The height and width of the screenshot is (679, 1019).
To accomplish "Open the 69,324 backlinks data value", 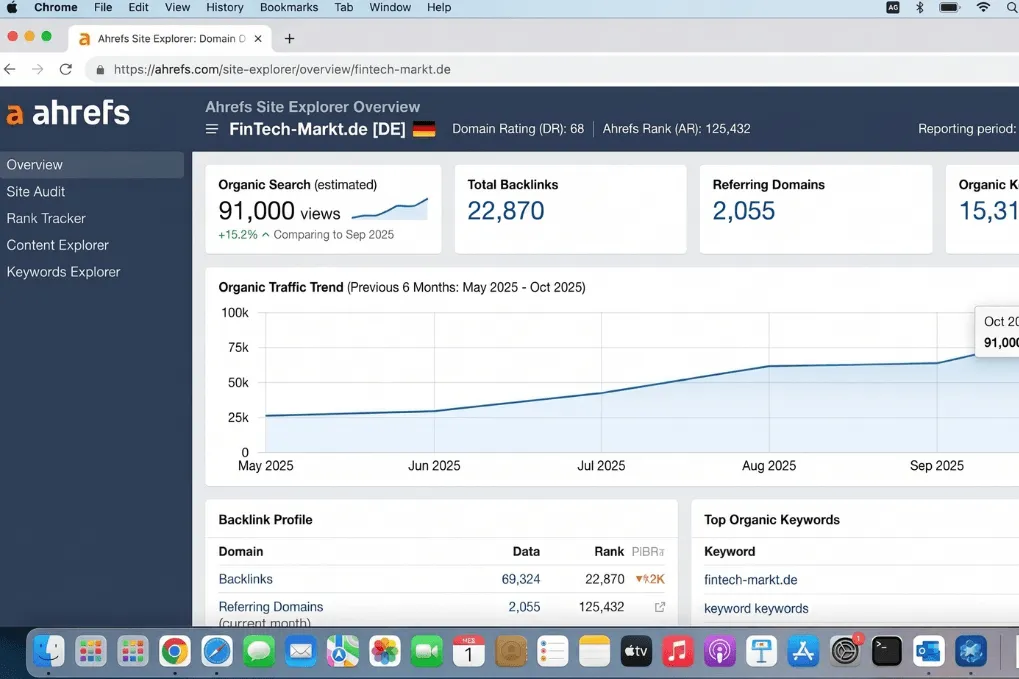I will (x=520, y=579).
